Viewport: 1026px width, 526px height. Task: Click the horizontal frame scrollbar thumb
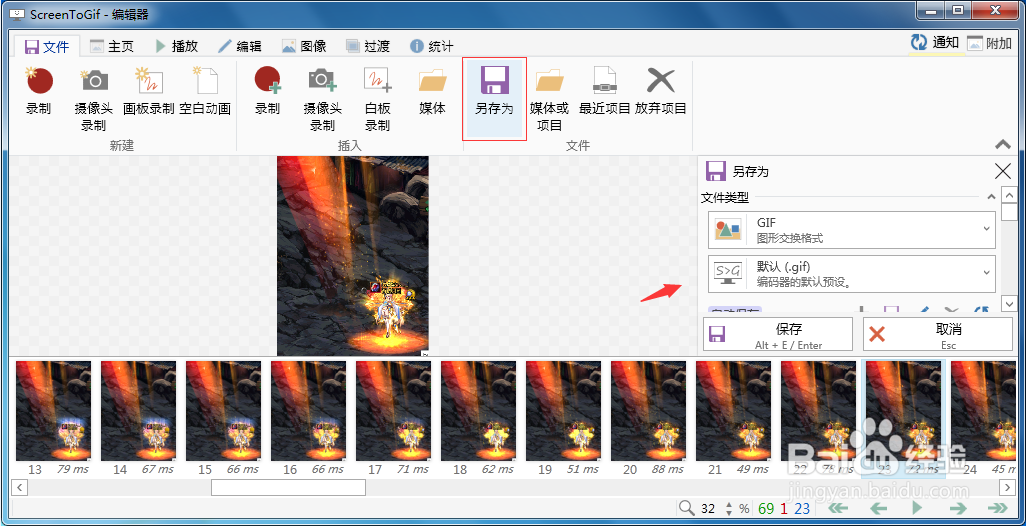click(288, 487)
